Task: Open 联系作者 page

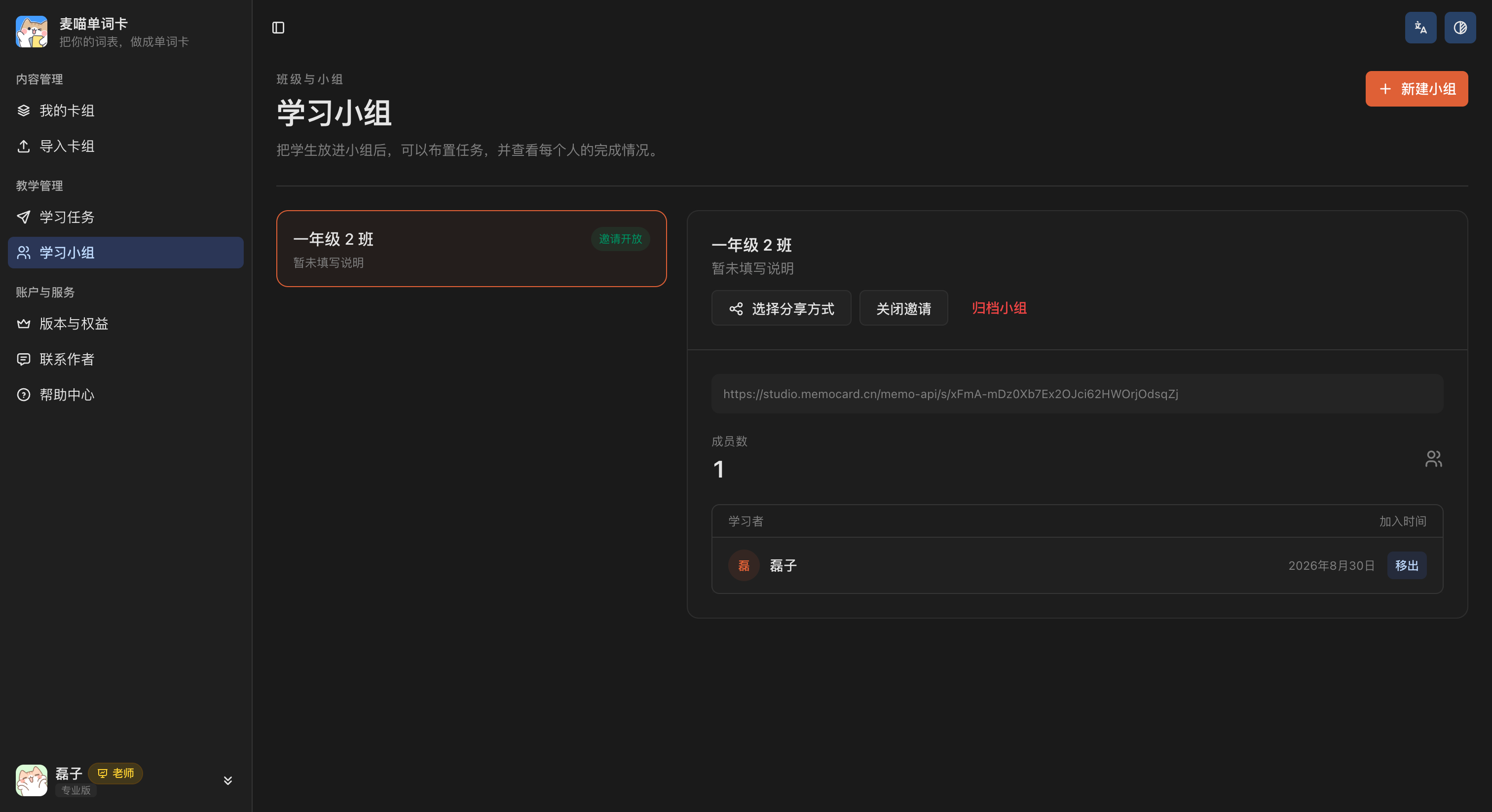Action: point(126,359)
